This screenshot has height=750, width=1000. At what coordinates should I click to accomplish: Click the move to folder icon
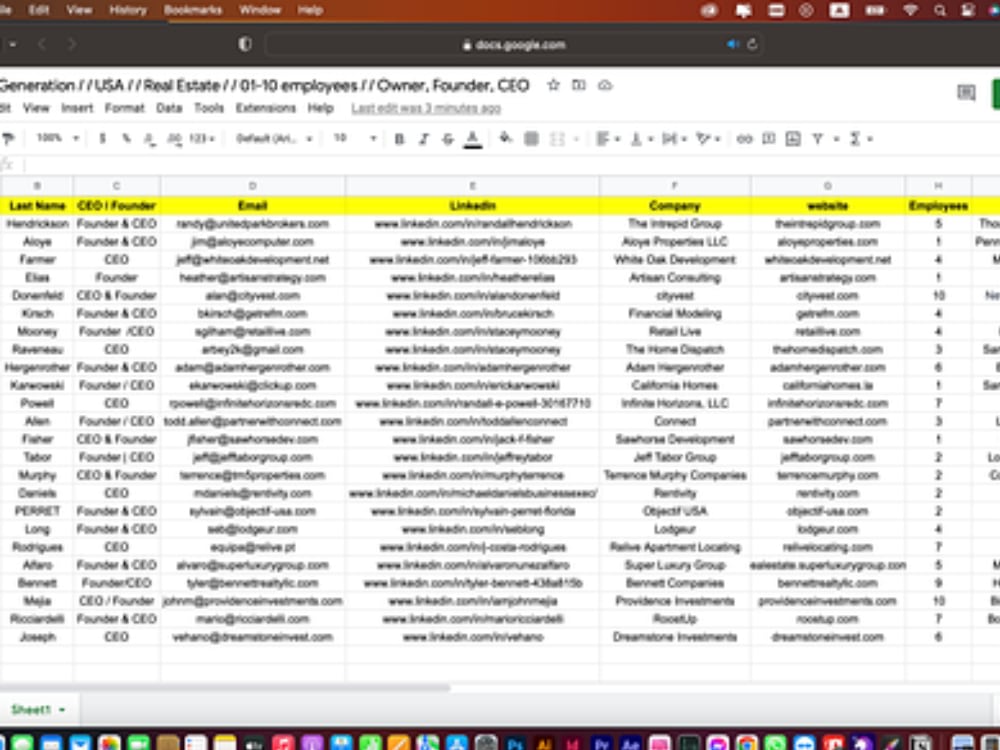coord(578,85)
